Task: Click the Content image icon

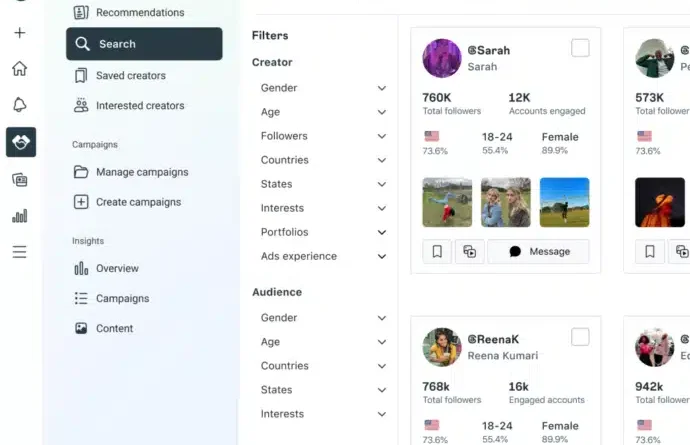Action: click(81, 328)
